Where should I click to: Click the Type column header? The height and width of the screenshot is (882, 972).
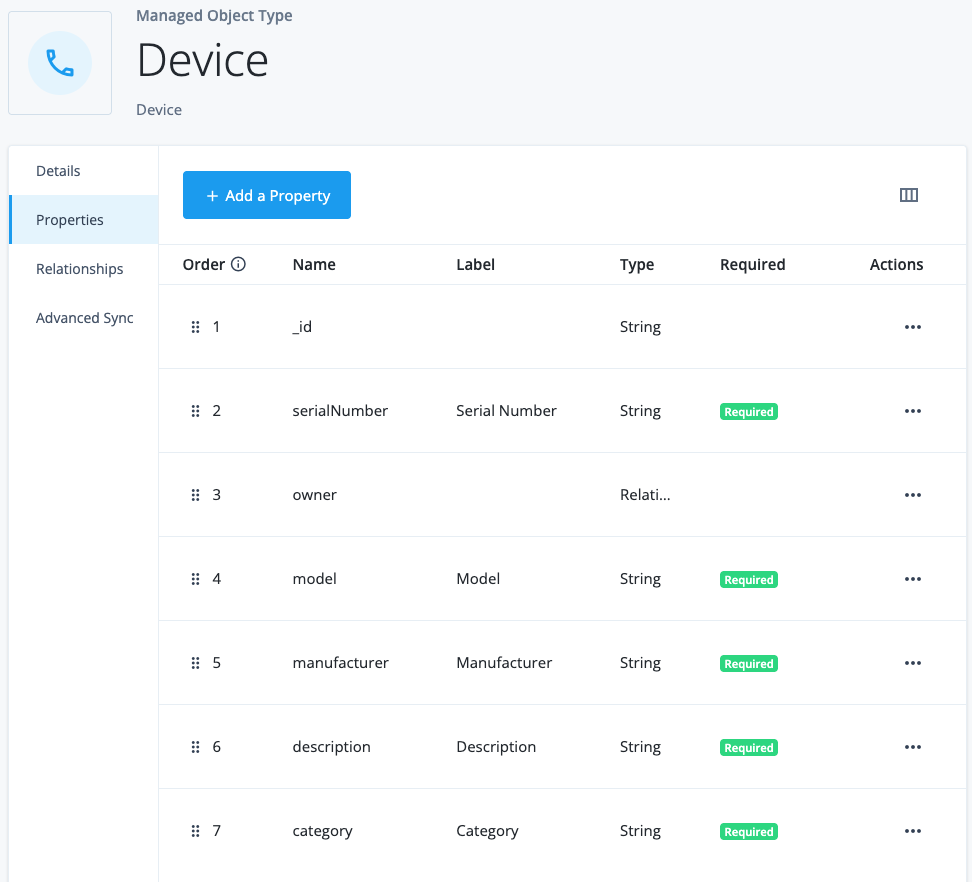click(637, 265)
